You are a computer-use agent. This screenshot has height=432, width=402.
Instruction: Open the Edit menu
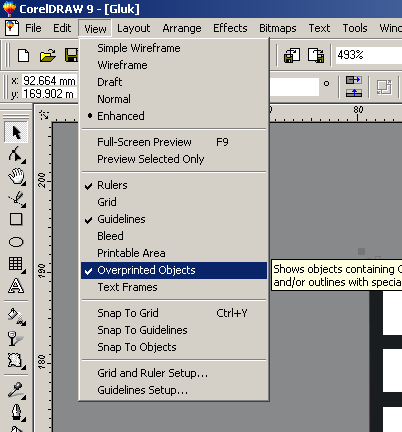pos(62,28)
